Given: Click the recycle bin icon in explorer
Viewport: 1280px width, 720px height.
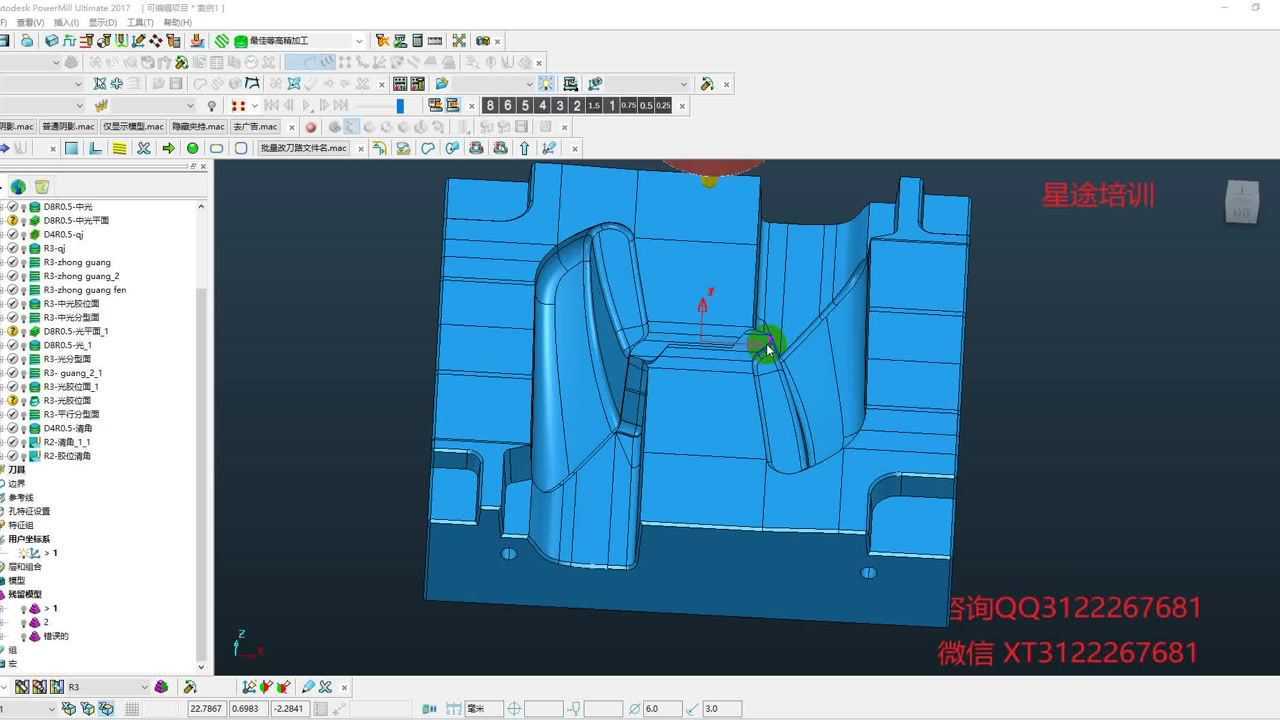Looking at the screenshot, I should 42,187.
